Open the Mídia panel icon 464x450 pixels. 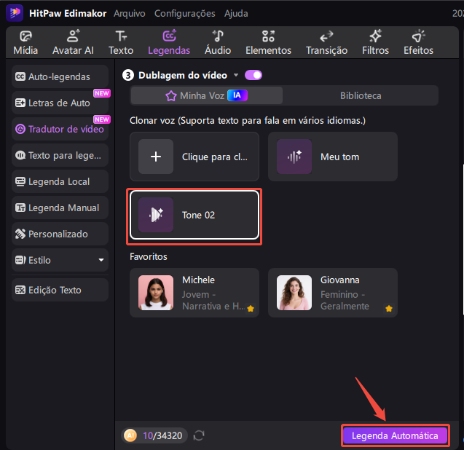pyautogui.click(x=26, y=36)
